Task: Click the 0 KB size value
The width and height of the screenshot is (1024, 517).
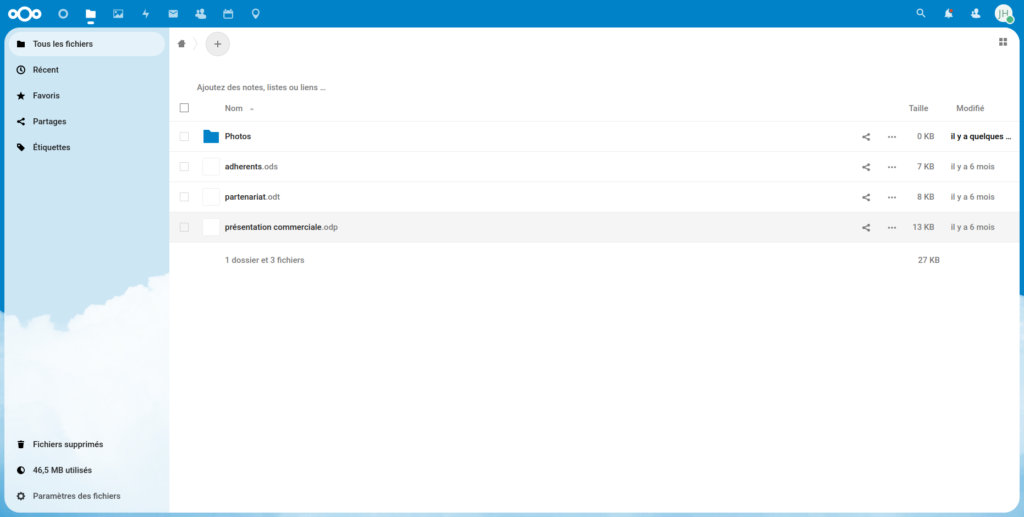Action: [x=925, y=136]
